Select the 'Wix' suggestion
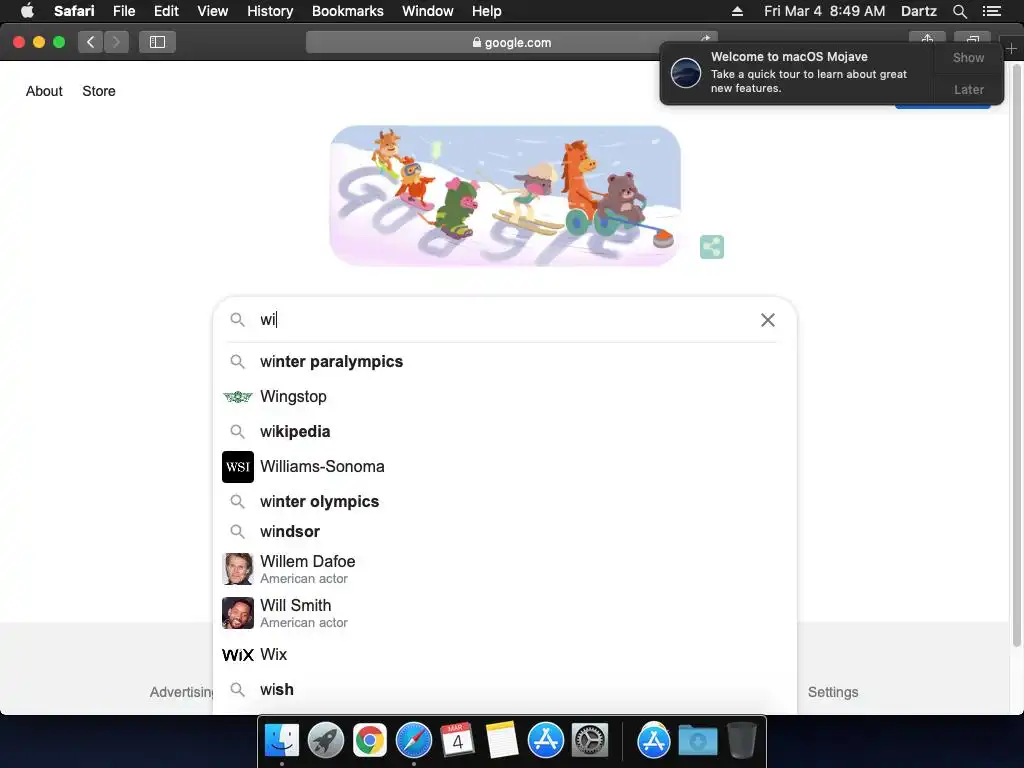 tap(505, 654)
